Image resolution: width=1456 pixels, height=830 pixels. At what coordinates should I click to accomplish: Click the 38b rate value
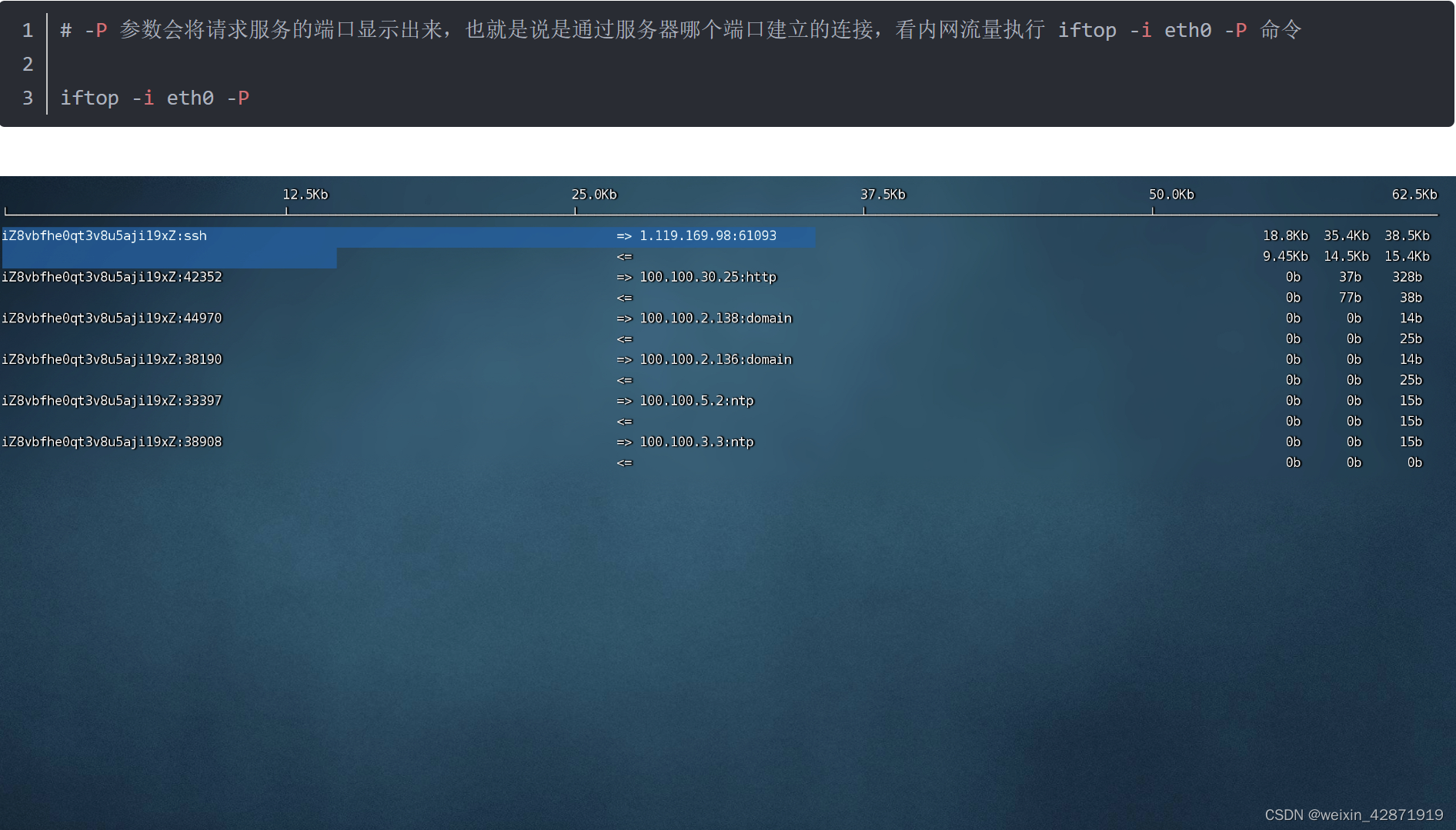(x=1411, y=298)
